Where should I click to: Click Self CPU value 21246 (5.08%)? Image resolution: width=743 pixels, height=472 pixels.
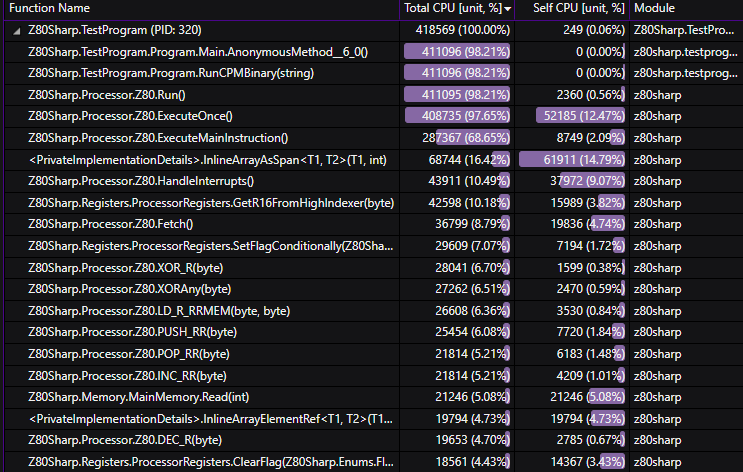588,397
